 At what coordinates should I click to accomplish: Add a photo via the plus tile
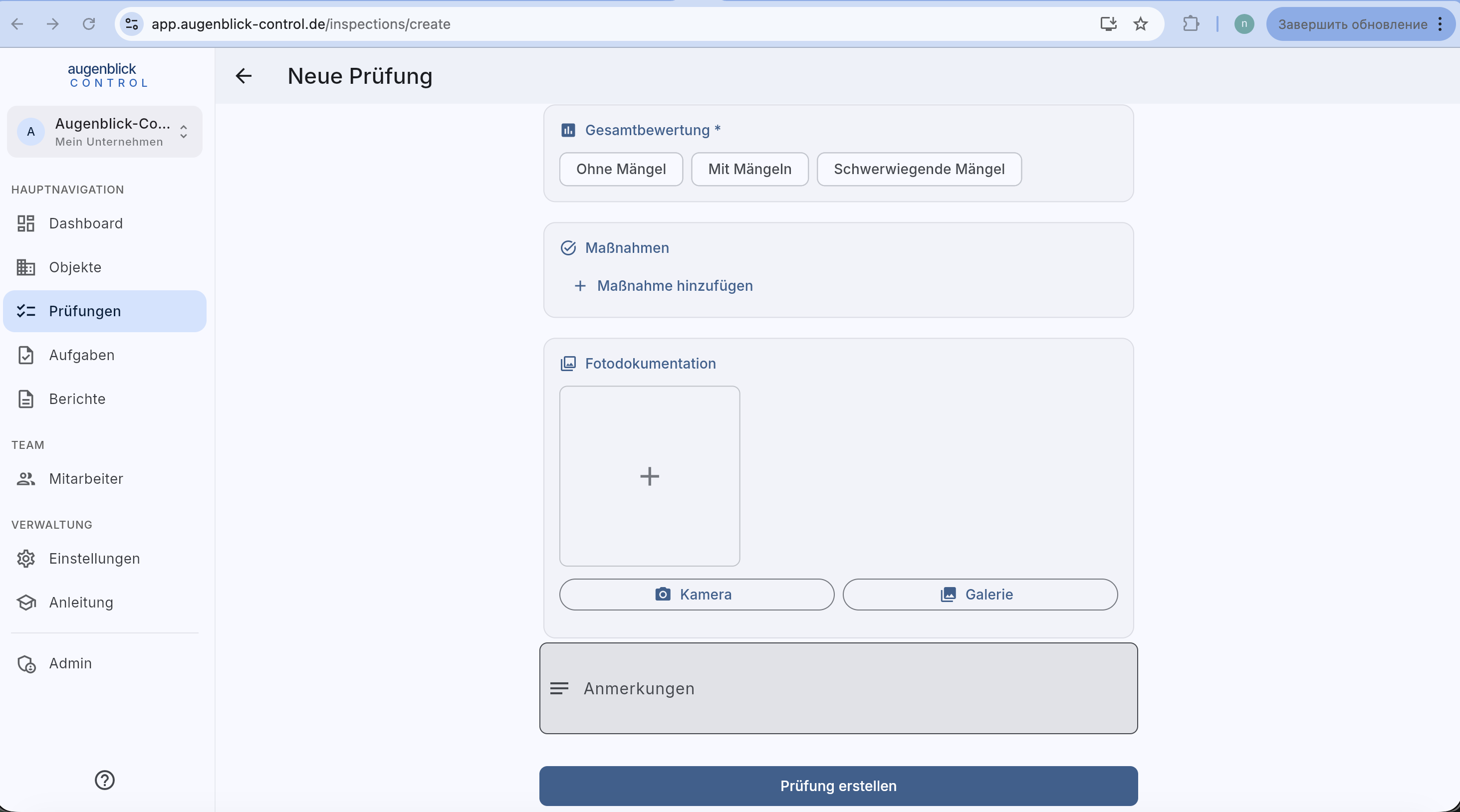click(x=650, y=476)
